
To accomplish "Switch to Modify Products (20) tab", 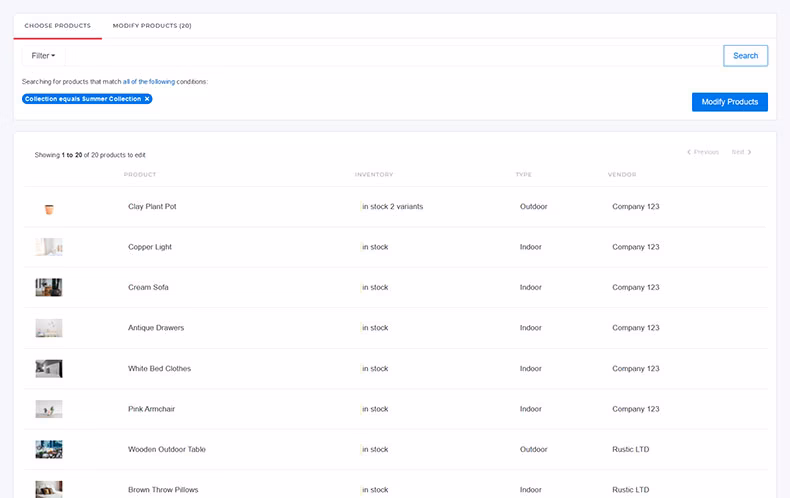I will point(152,26).
